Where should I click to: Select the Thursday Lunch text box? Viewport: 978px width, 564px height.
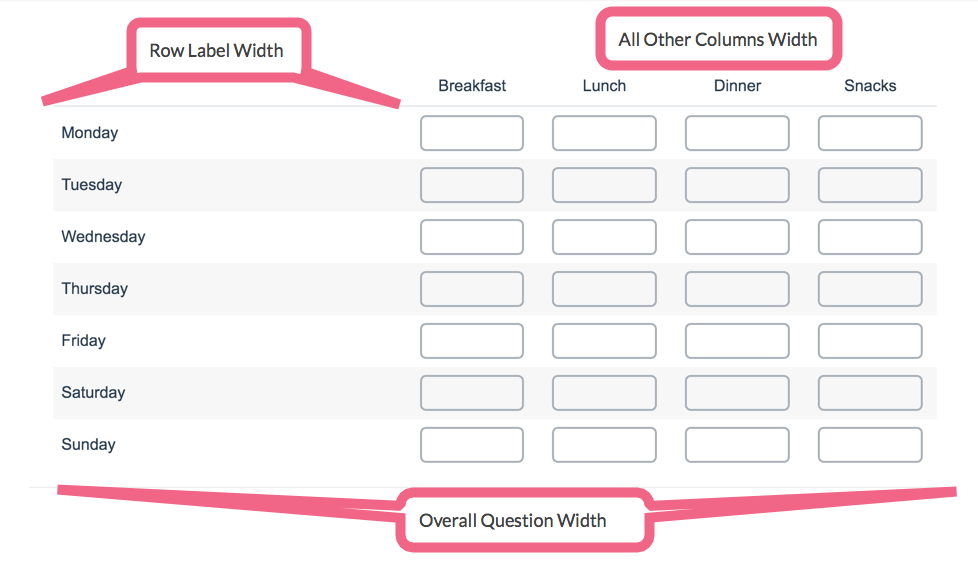604,289
